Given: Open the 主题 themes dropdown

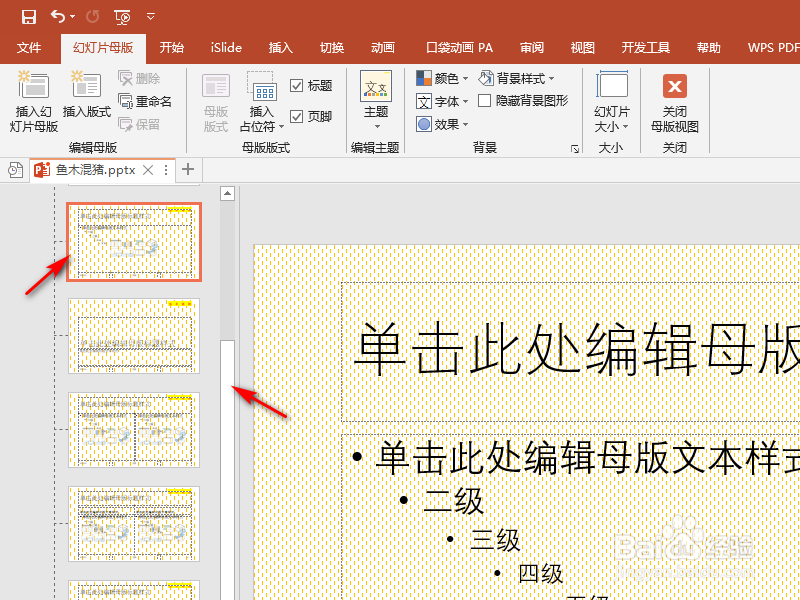Looking at the screenshot, I should [x=376, y=100].
